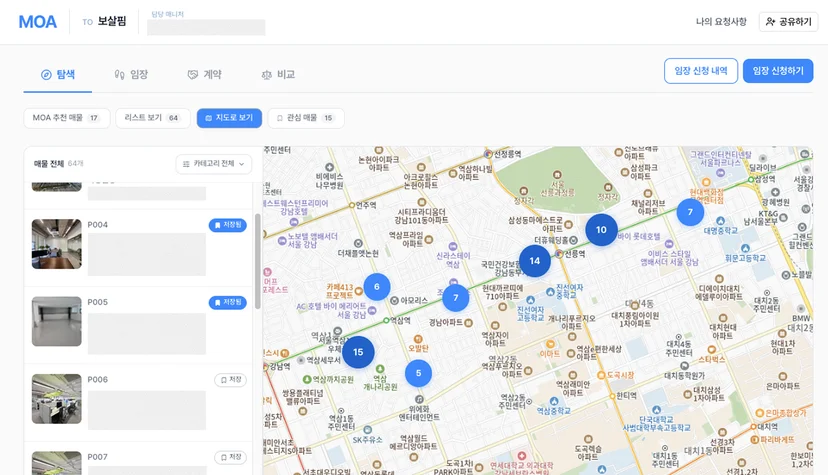The image size is (828, 475).
Task: Click the 카페413 프로젝트 map pin
Action: click(x=359, y=291)
